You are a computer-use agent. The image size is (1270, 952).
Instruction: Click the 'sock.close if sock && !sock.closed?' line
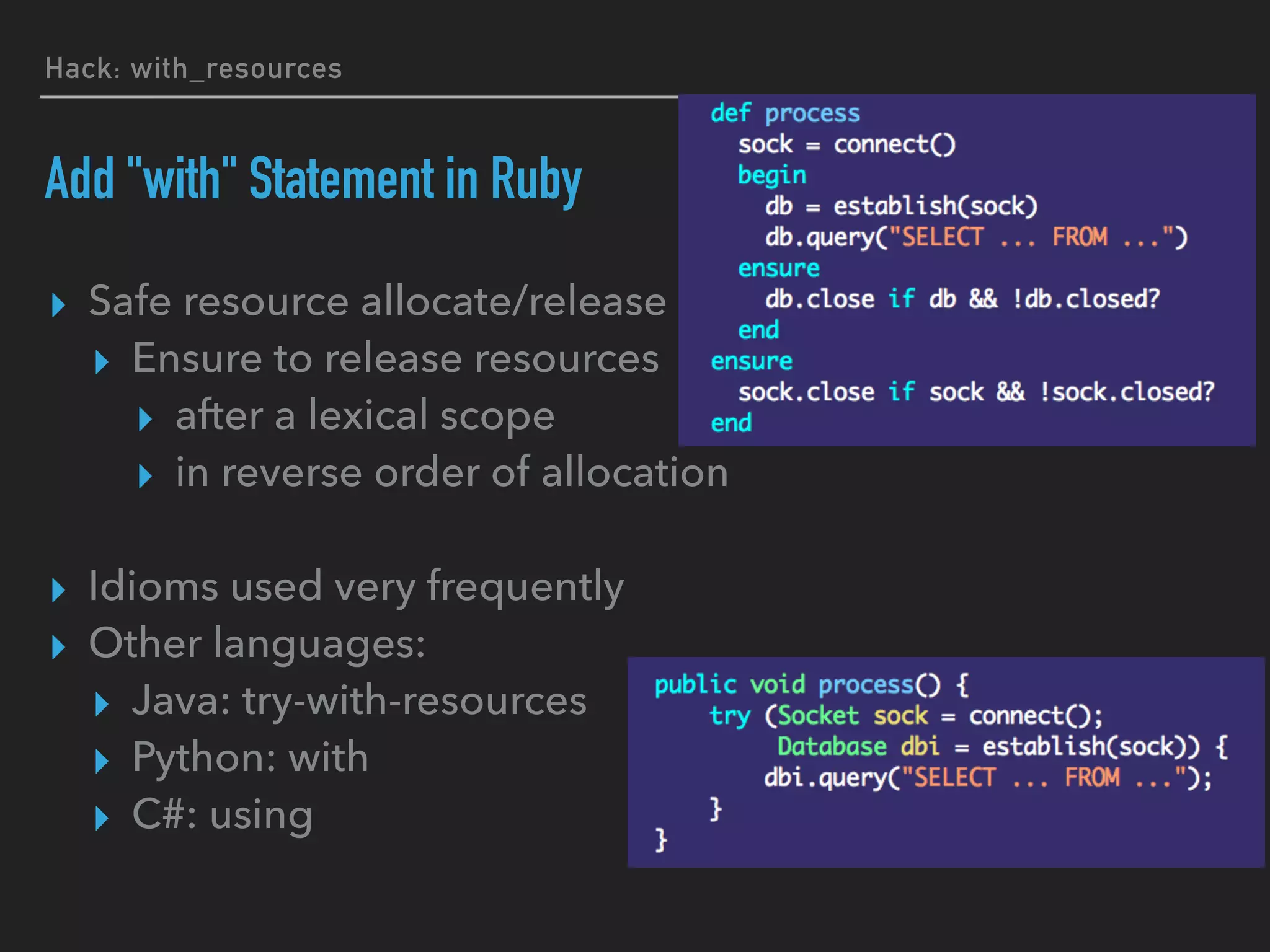[x=975, y=392]
